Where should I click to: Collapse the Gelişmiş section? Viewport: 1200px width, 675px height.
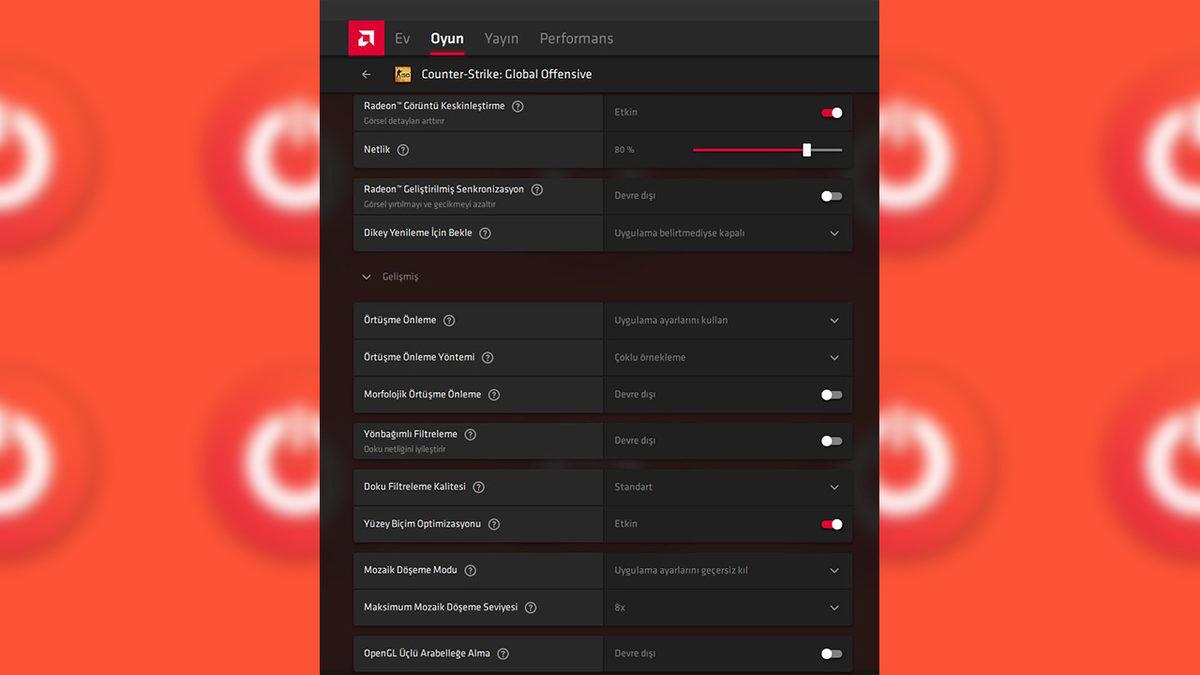pos(366,276)
